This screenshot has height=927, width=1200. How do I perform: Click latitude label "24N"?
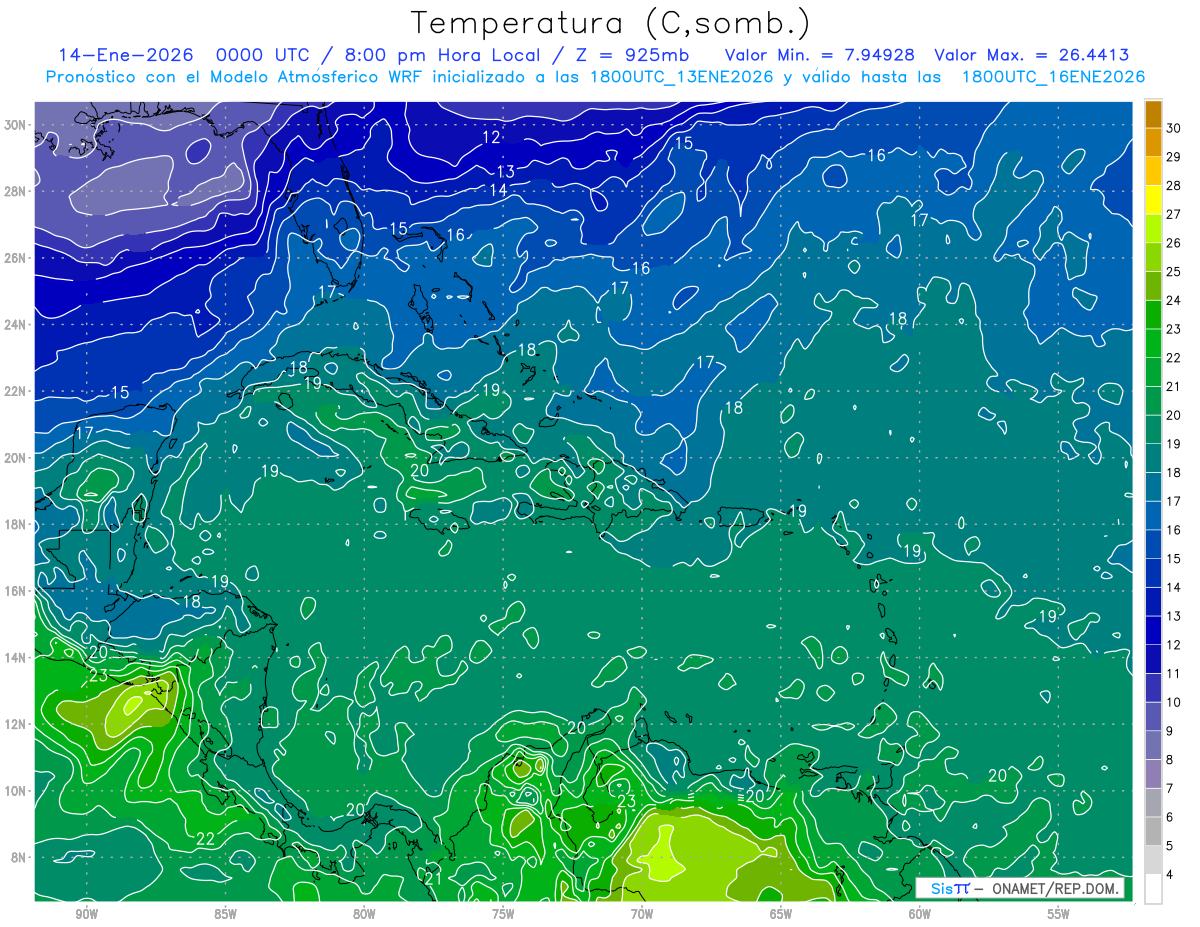[16, 324]
